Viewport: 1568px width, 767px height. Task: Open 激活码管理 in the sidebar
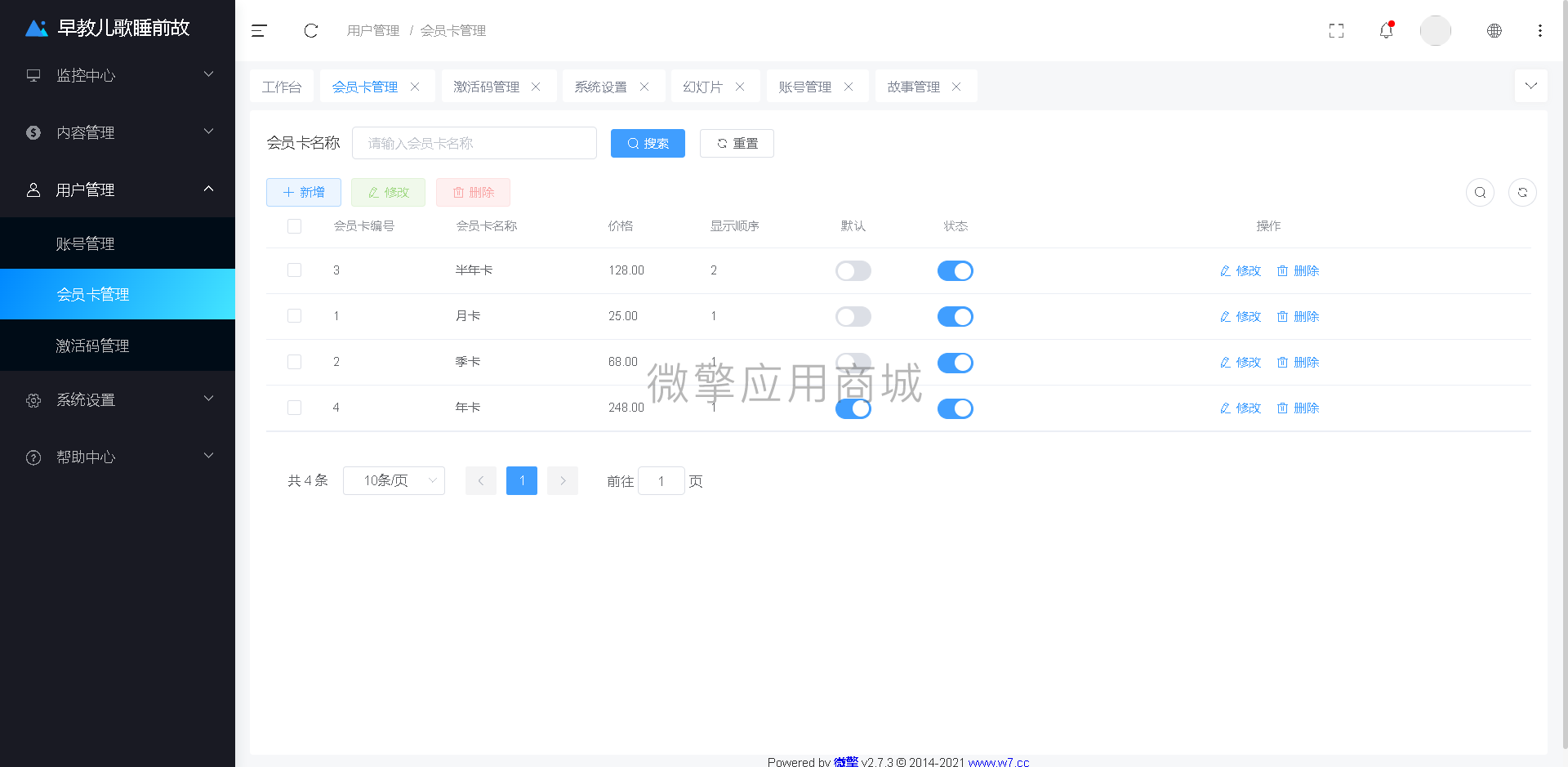click(118, 346)
